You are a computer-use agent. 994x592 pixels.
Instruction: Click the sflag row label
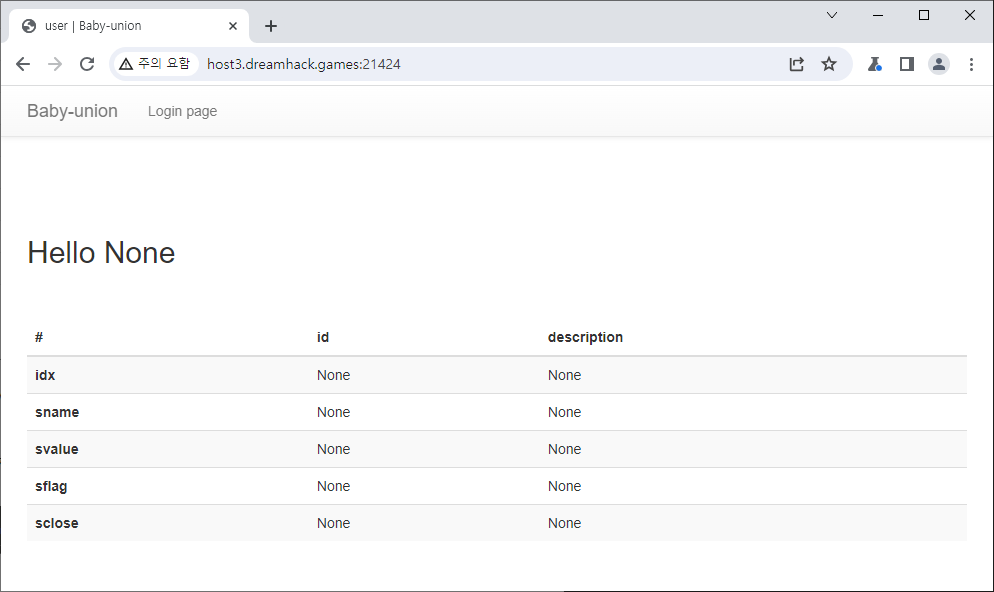[x=51, y=486]
